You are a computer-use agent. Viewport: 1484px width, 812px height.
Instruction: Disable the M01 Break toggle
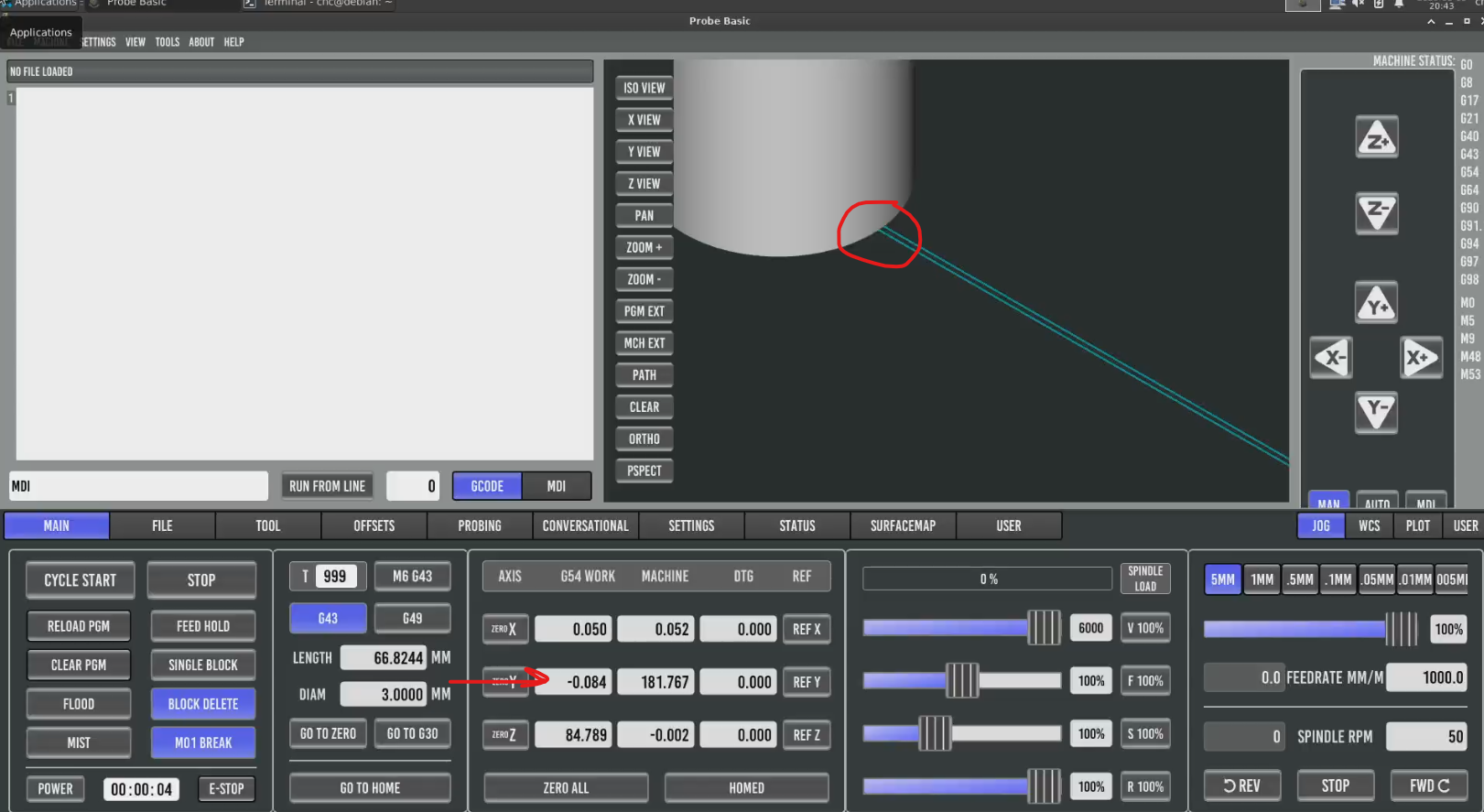point(202,742)
